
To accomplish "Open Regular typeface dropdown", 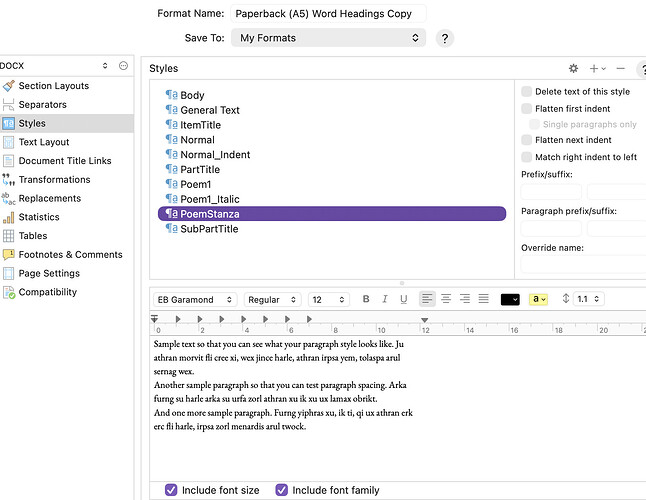I will point(272,299).
